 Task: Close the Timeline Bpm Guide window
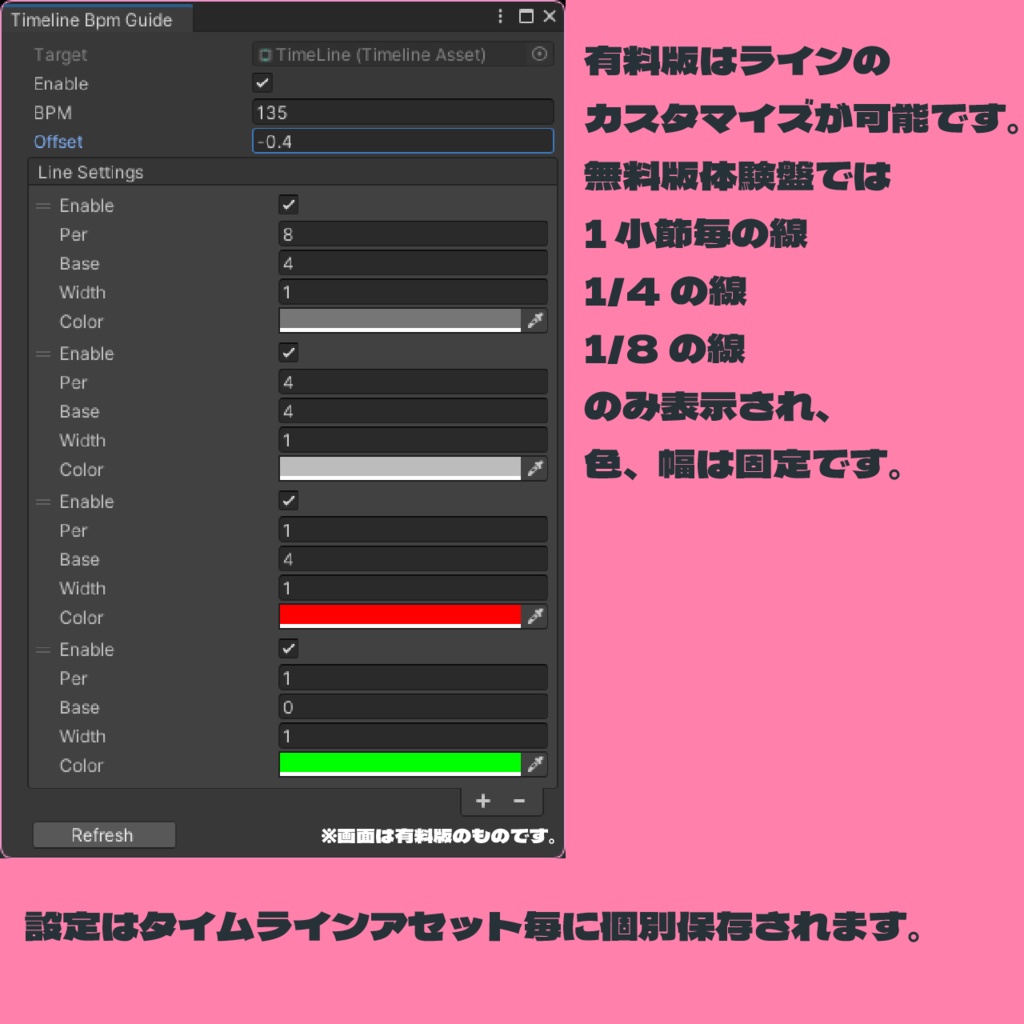pyautogui.click(x=550, y=16)
